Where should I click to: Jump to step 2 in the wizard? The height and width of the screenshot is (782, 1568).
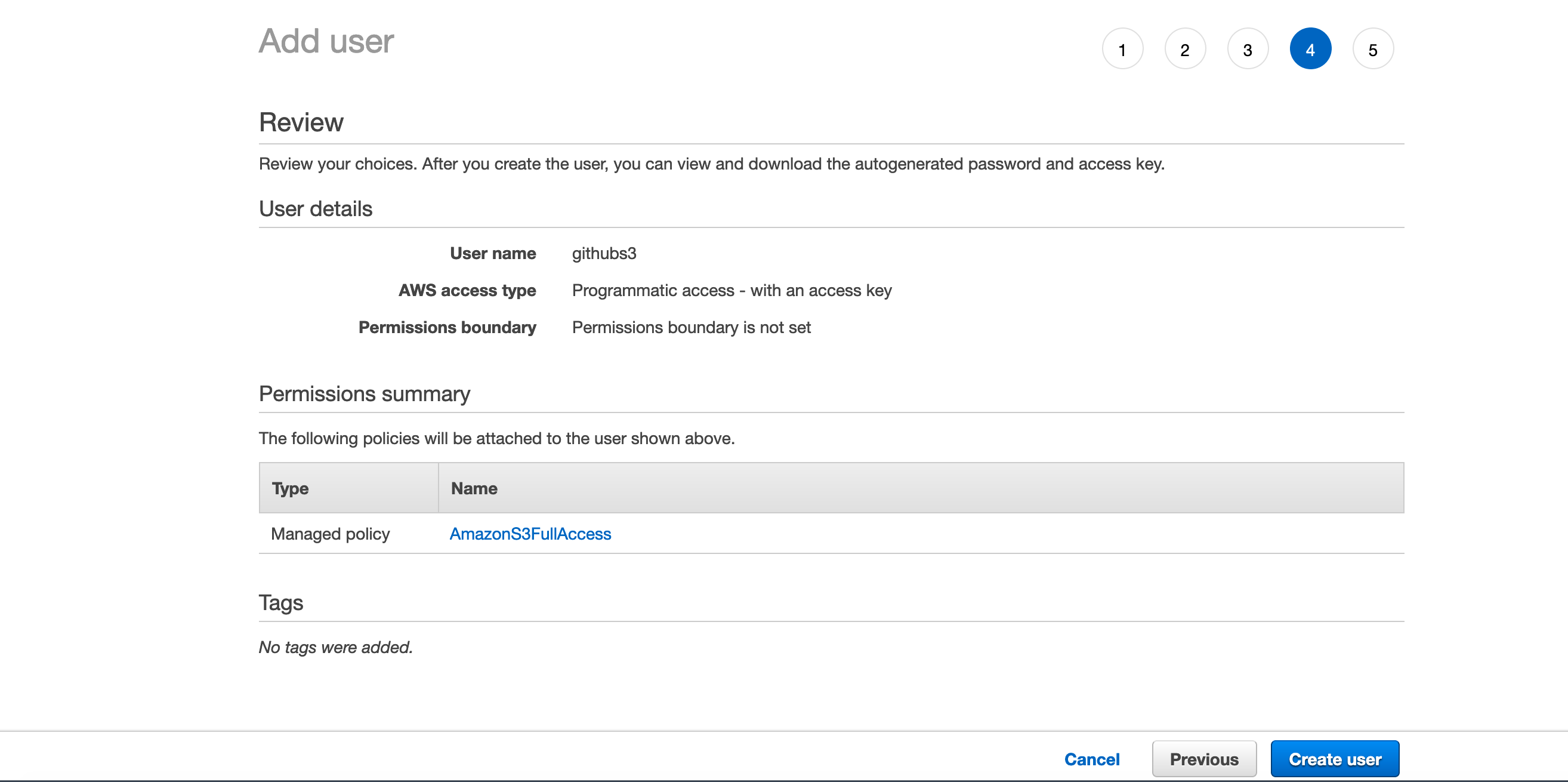point(1184,49)
